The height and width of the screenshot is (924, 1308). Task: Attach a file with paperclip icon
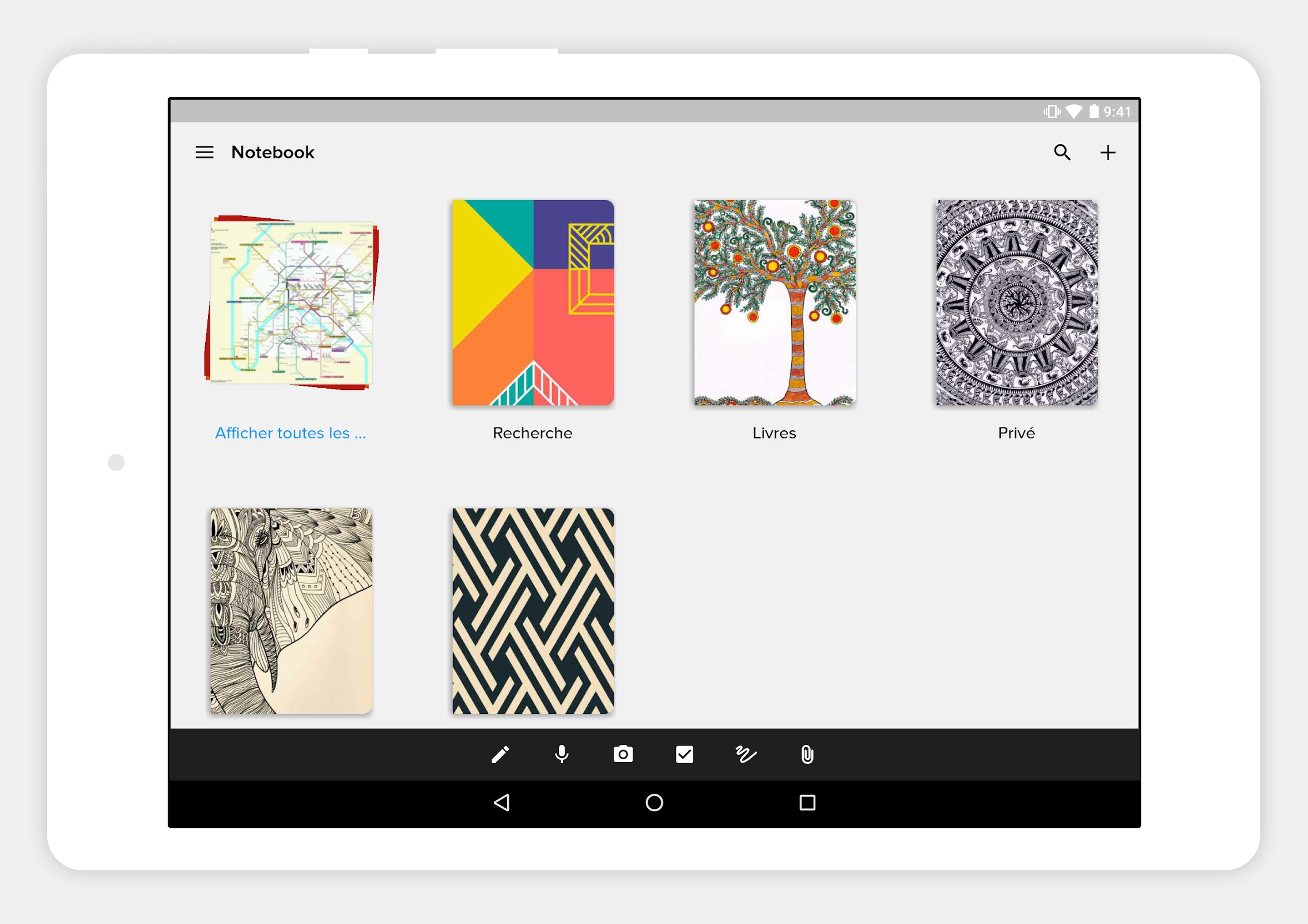point(807,754)
